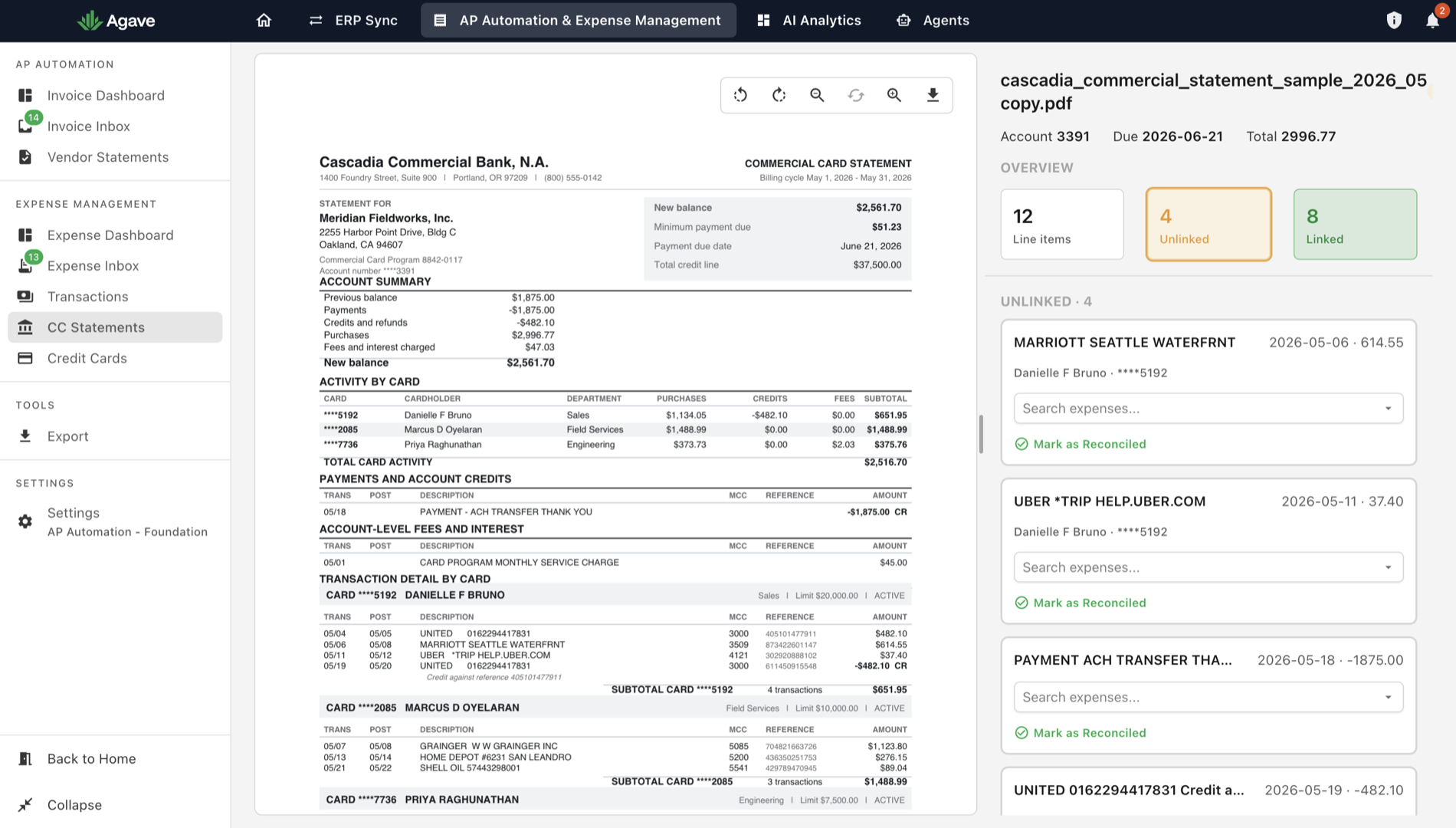Rotate the PDF clockwise
Screen dimensions: 1456x828
point(779,95)
